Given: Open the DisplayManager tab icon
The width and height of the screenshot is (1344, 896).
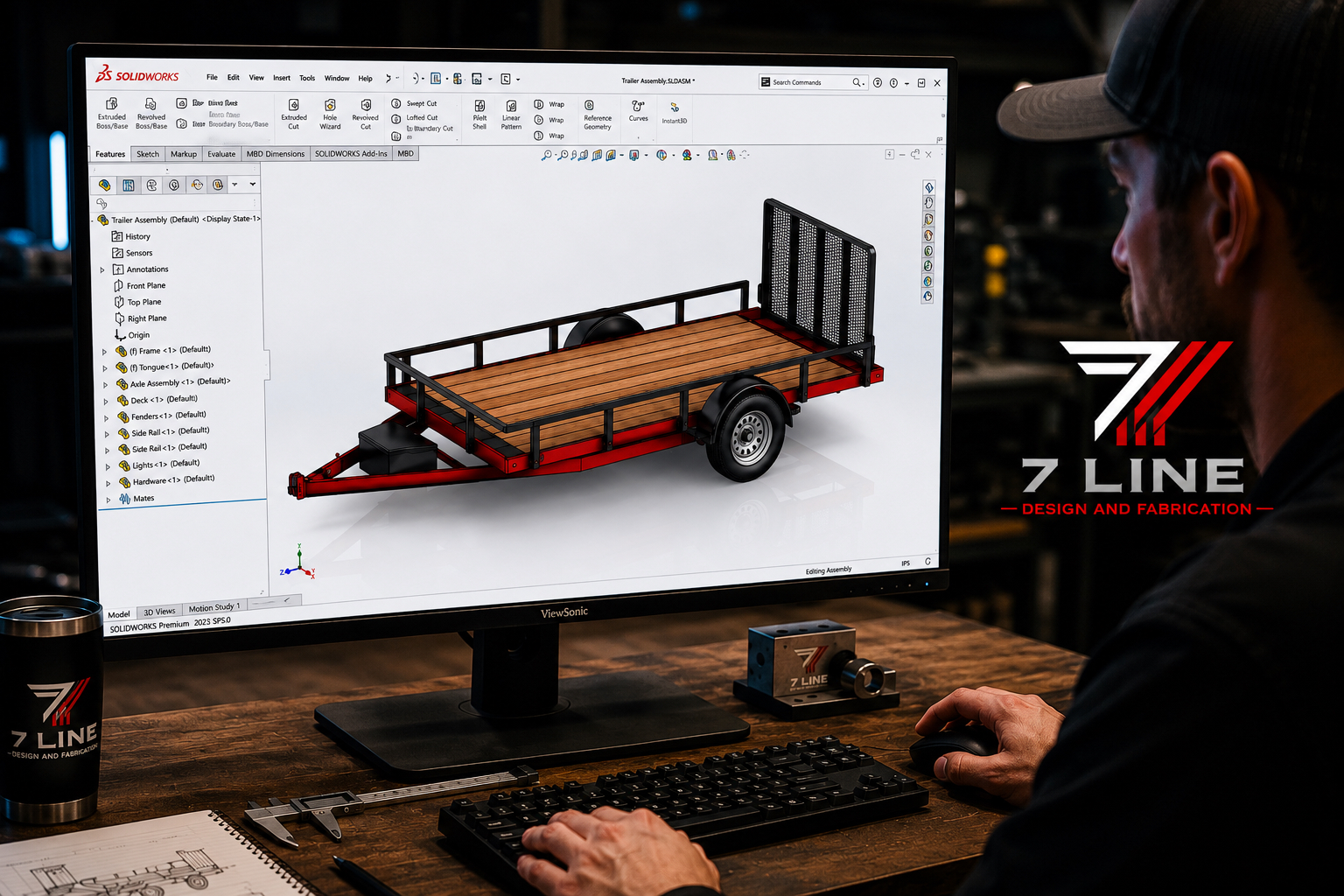Looking at the screenshot, I should pyautogui.click(x=197, y=185).
